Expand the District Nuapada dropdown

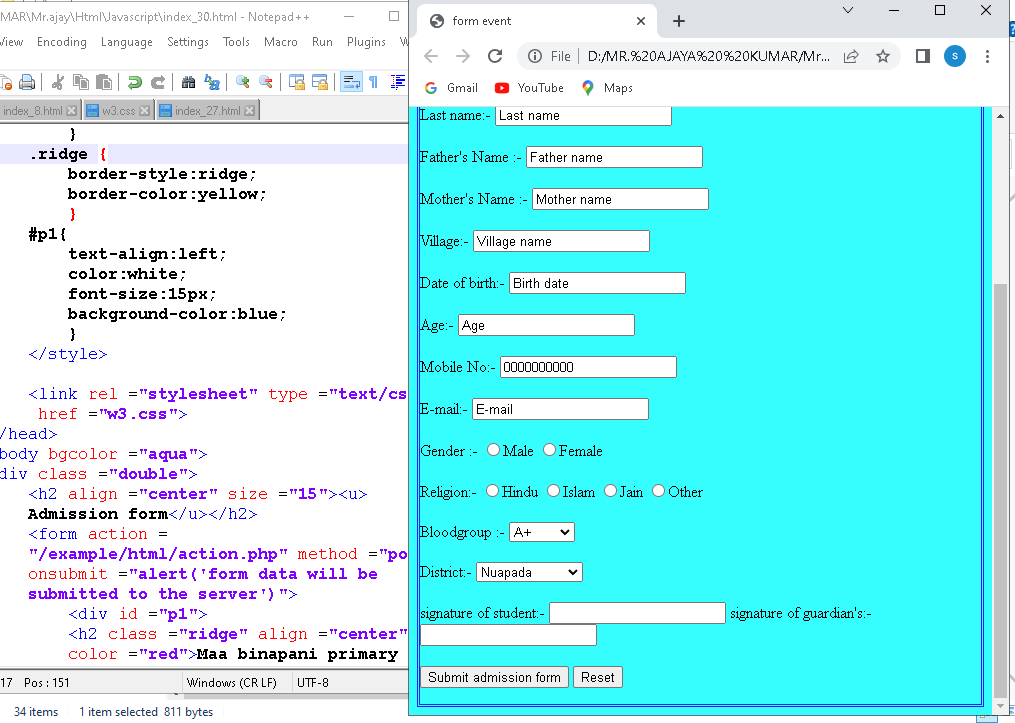coord(529,572)
